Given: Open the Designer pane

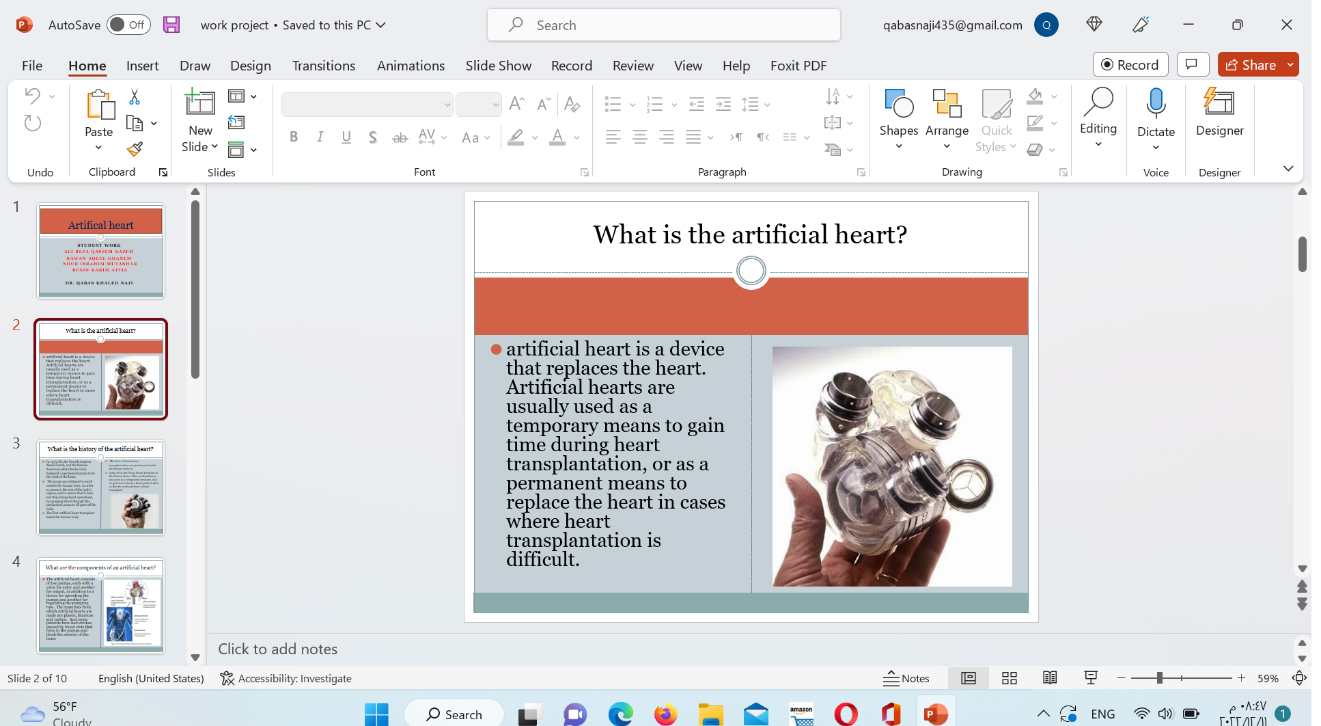Looking at the screenshot, I should tap(1219, 112).
